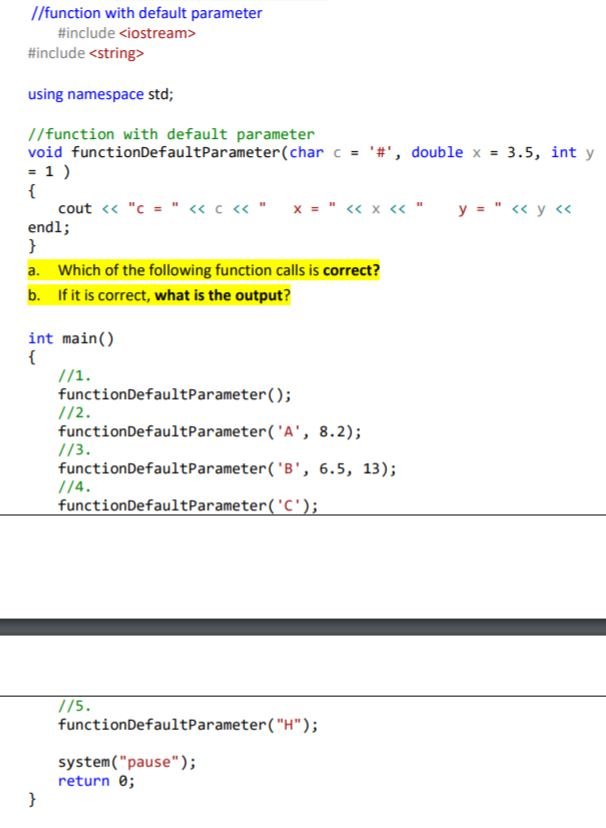Click the call with "H" string argument
Screen dimensions: 606x828
[x=188, y=724]
